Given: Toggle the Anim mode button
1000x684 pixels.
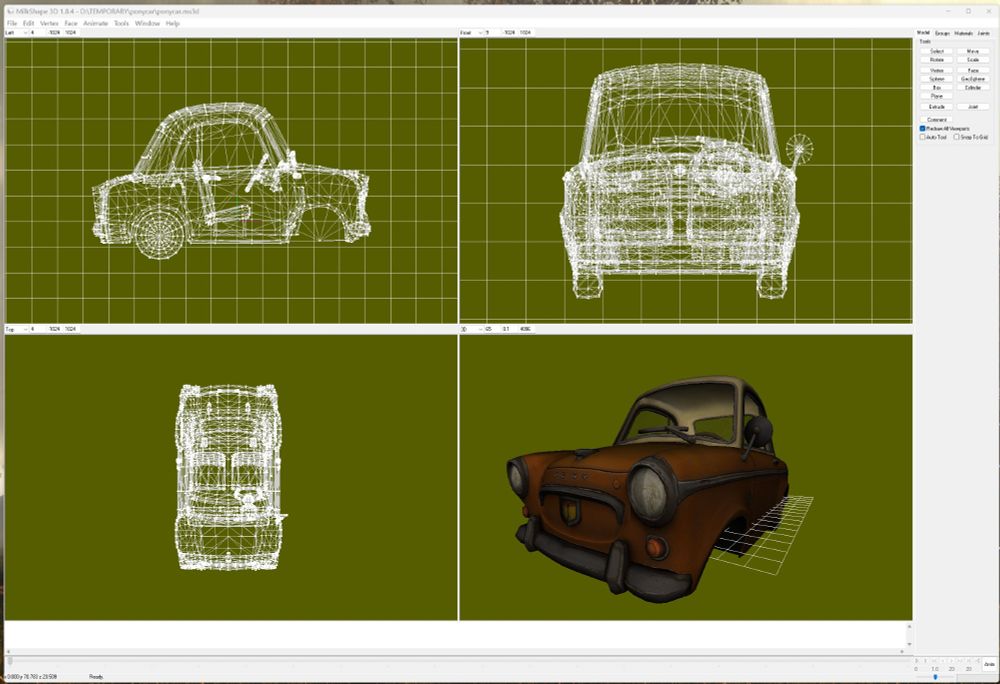Looking at the screenshot, I should [x=989, y=664].
